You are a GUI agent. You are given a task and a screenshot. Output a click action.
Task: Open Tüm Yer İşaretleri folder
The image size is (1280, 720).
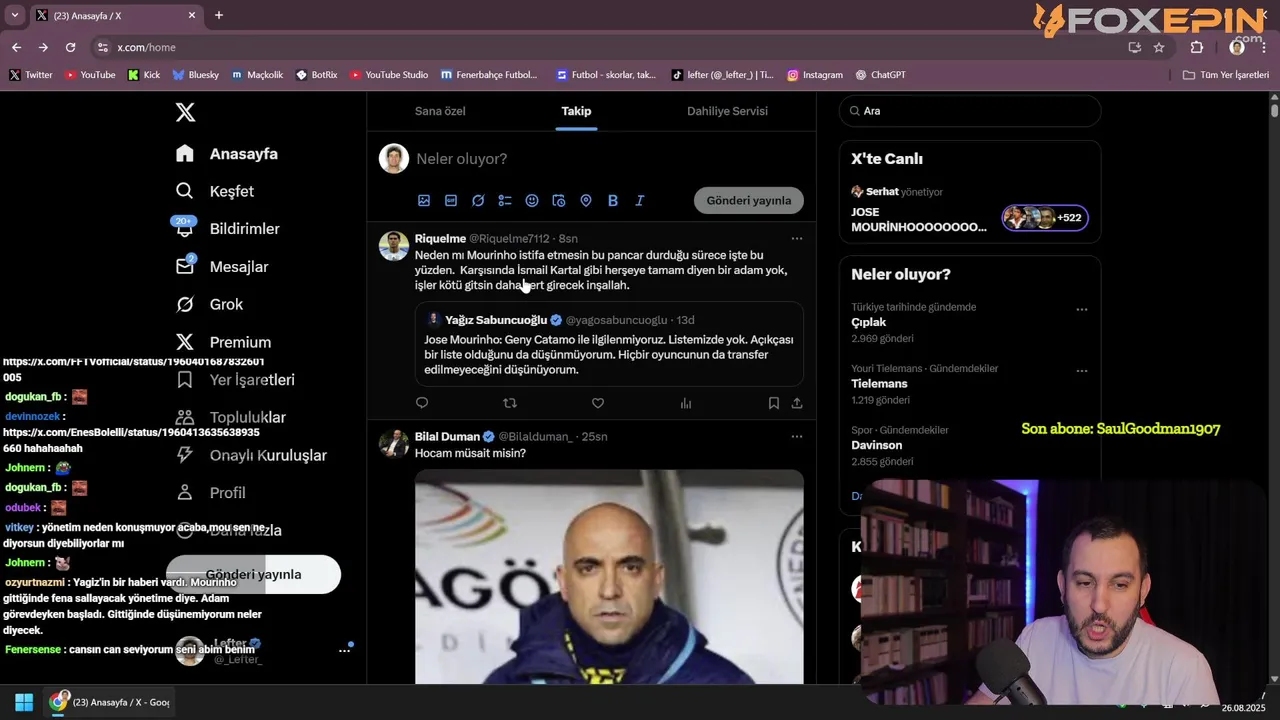pos(1226,75)
